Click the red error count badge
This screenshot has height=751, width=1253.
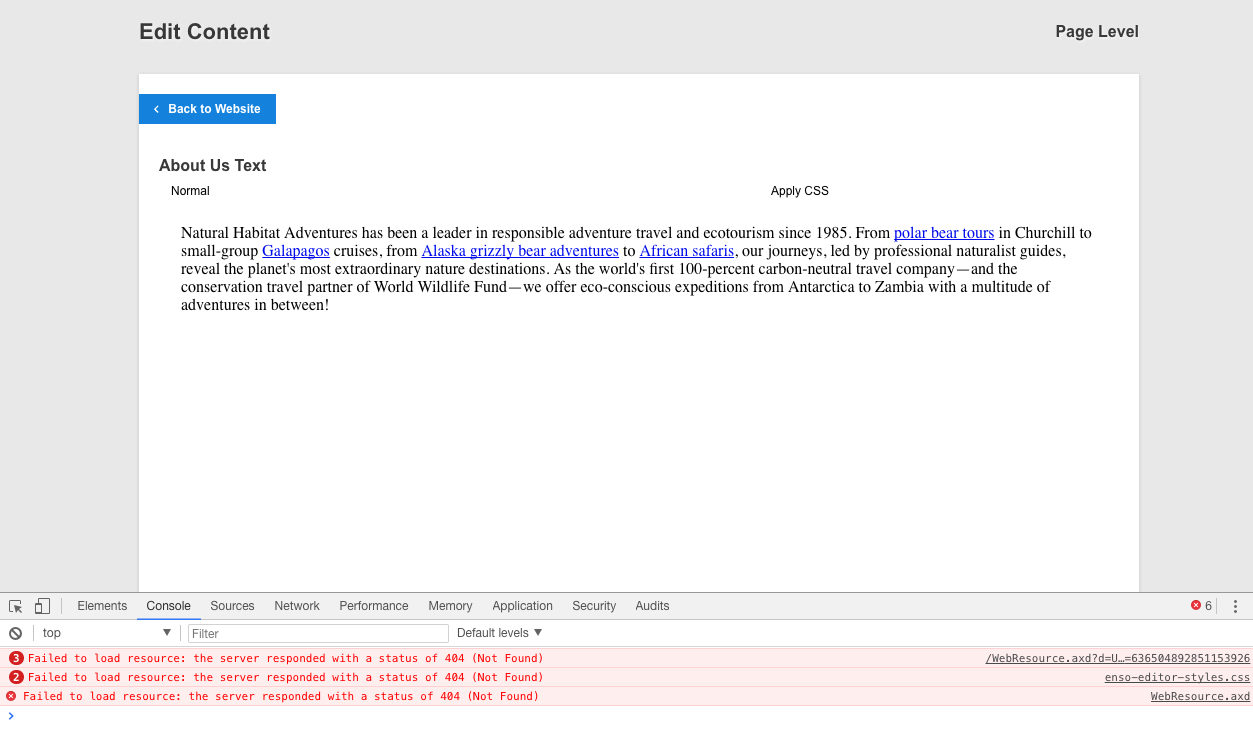point(1201,606)
